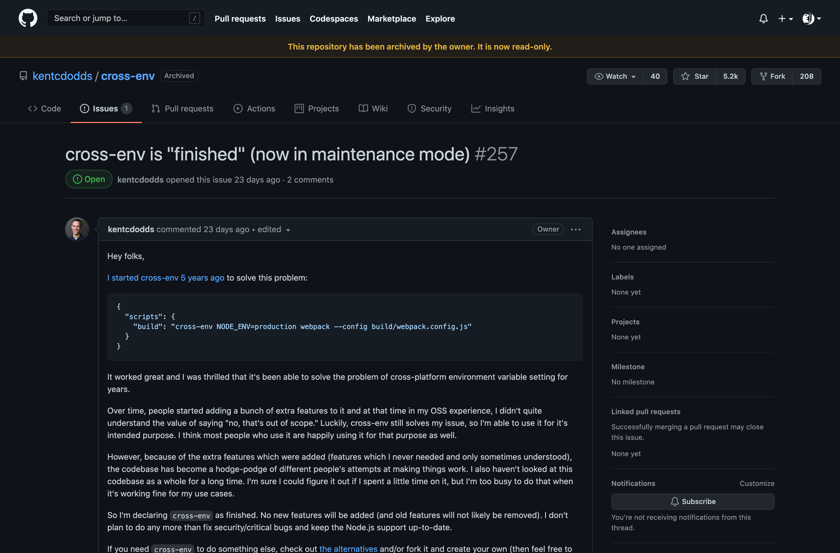Click 'No milestone' text
Screen dimensions: 840x553
tap(633, 382)
